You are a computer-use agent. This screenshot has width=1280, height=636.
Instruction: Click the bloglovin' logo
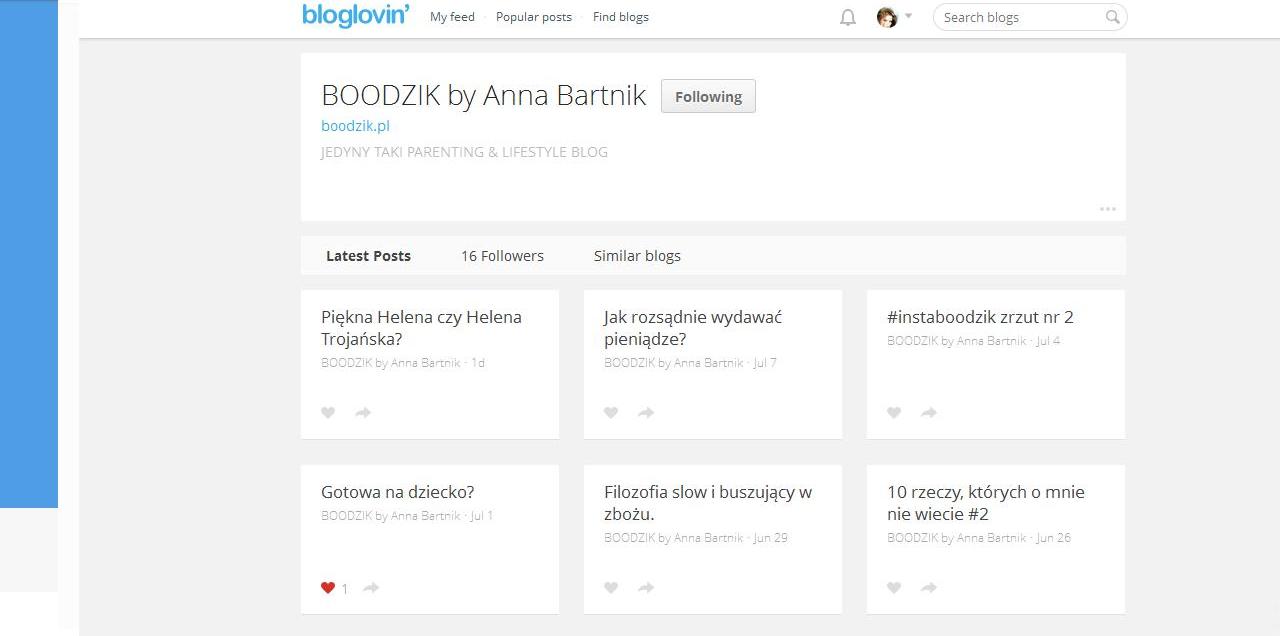coord(355,16)
